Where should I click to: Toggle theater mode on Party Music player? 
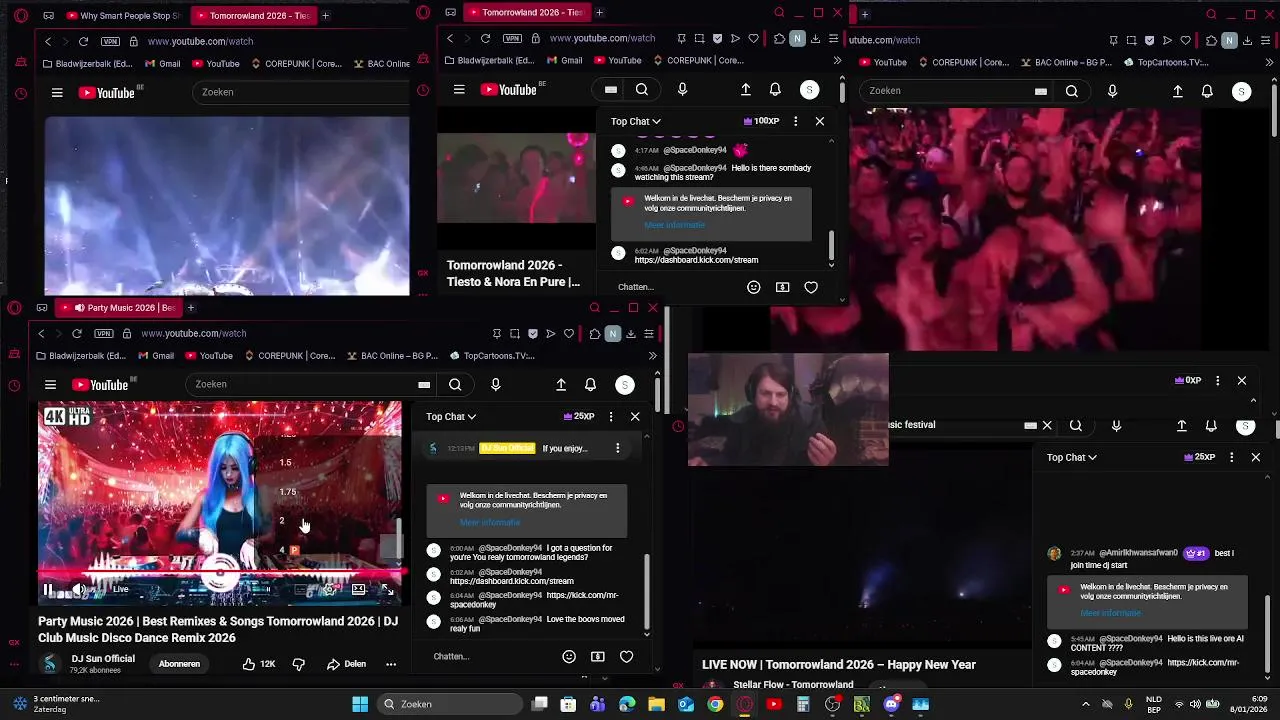pyautogui.click(x=359, y=589)
